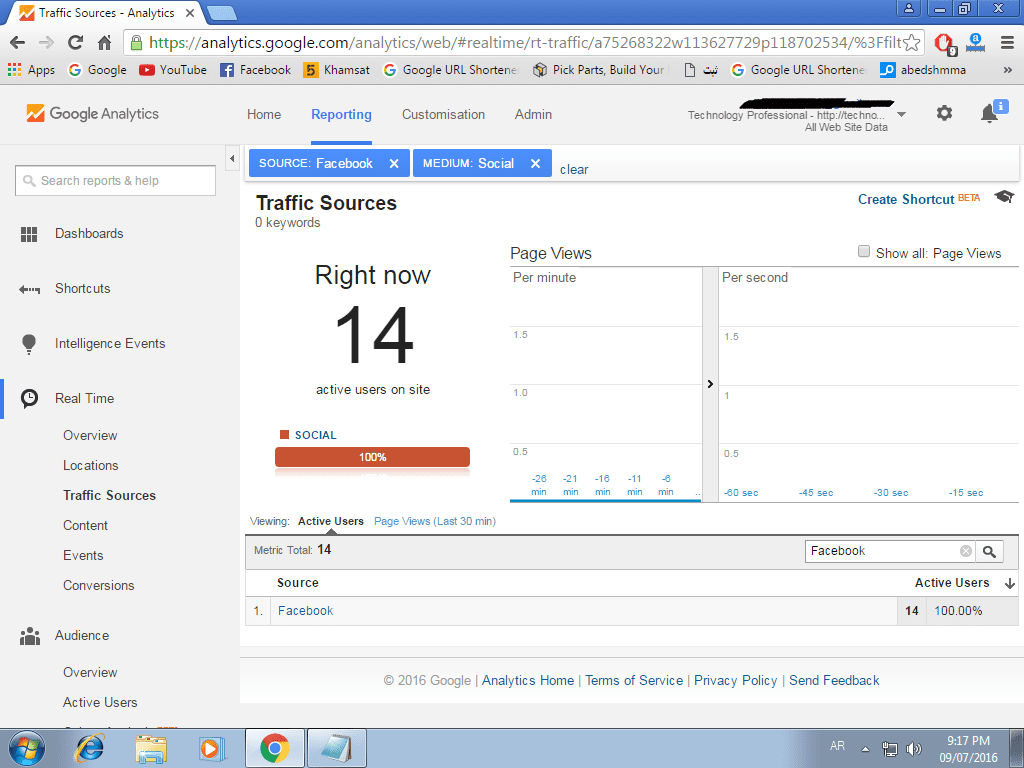1024x768 pixels.
Task: Open the Intelligence Events section
Action: 110,344
